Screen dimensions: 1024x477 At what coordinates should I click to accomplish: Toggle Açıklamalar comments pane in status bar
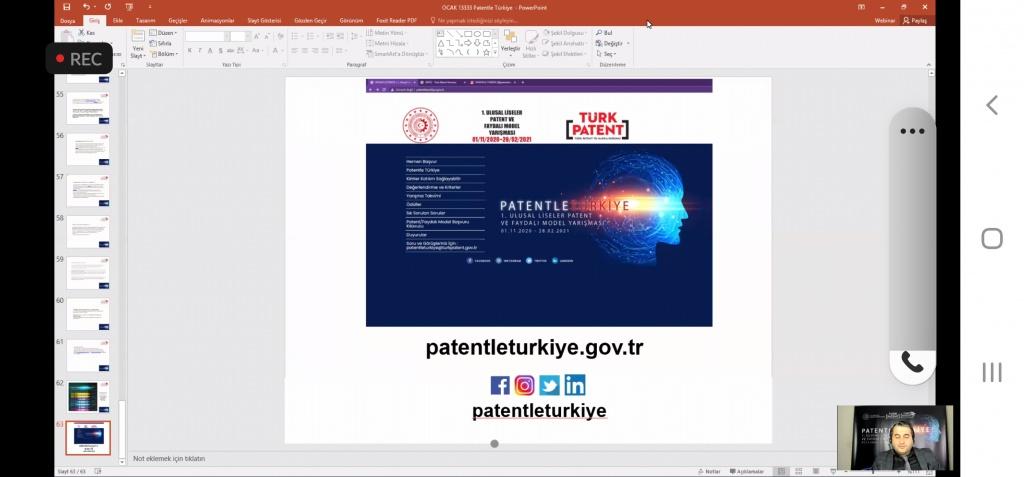point(747,471)
